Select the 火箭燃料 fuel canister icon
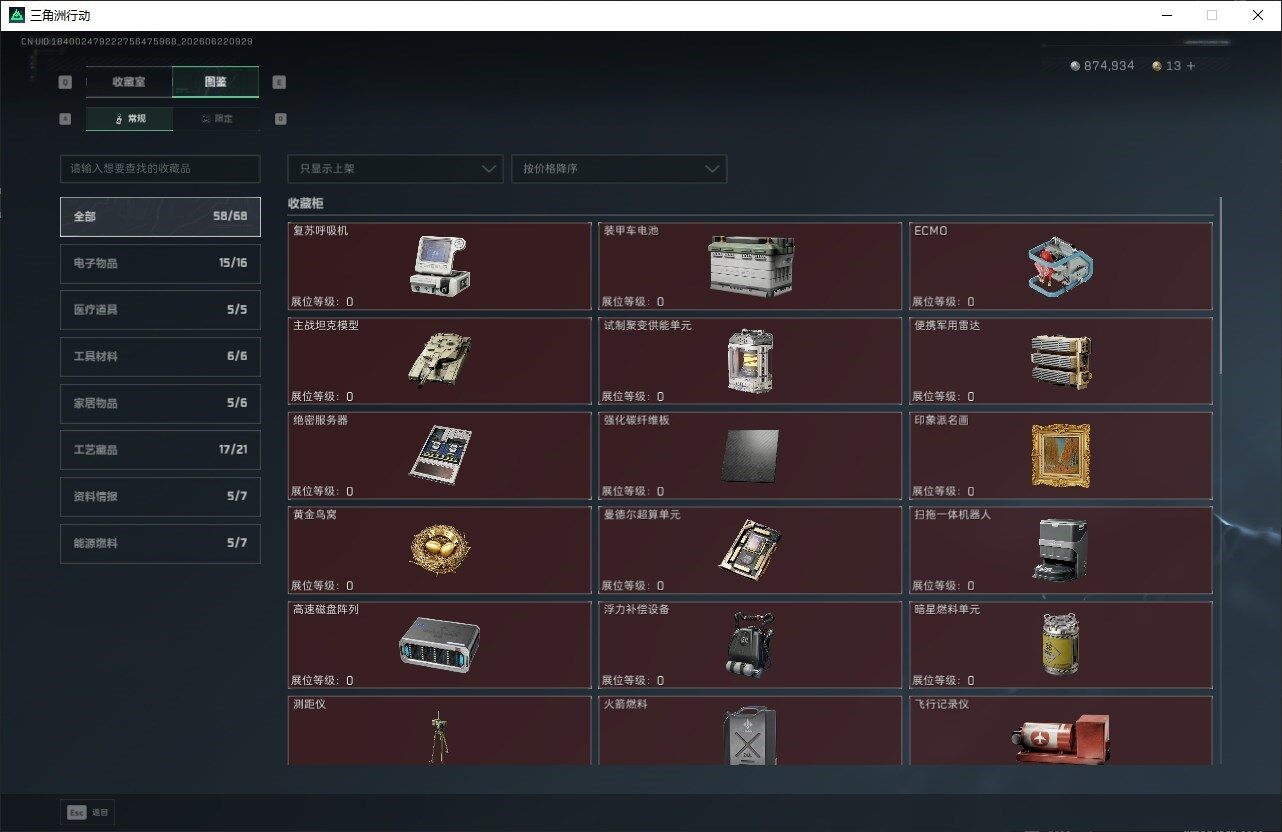Screen dimensions: 1282x832 (751, 736)
